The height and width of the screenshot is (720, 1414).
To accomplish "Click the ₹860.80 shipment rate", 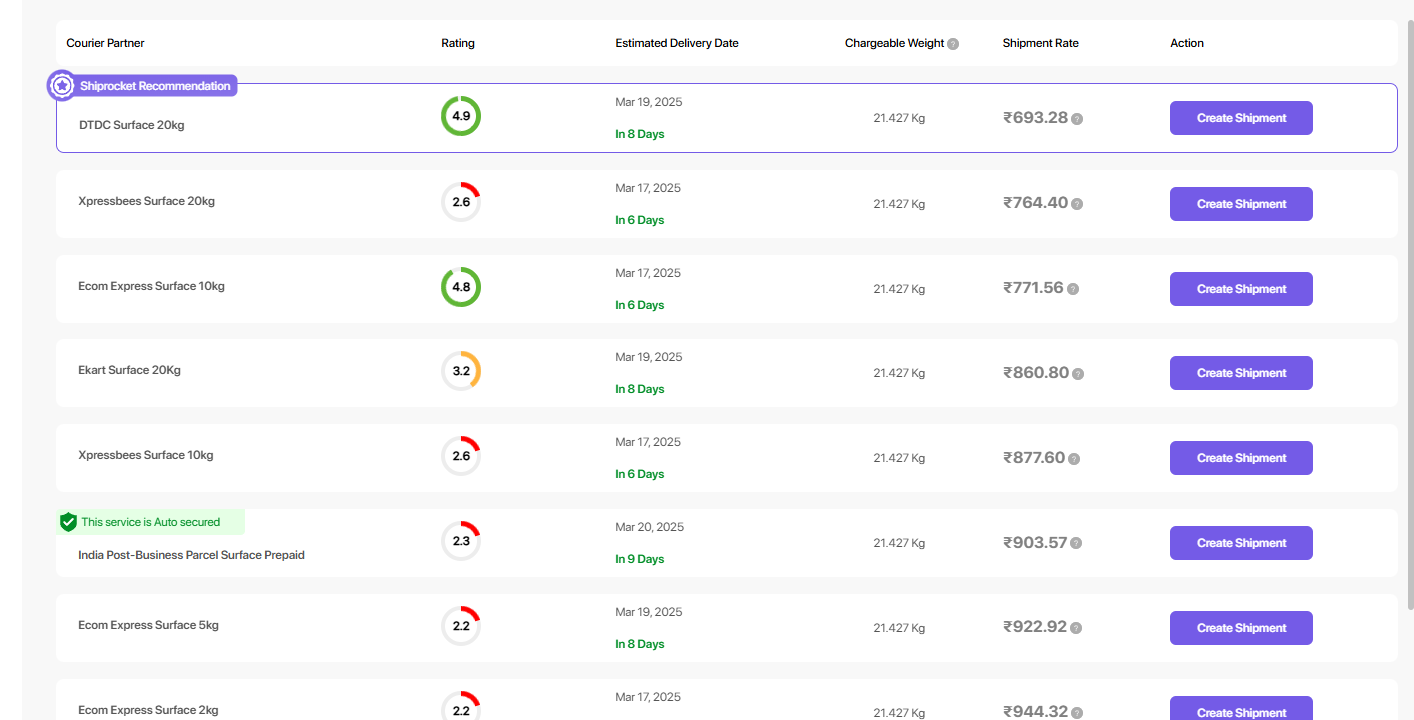I will tap(1036, 373).
